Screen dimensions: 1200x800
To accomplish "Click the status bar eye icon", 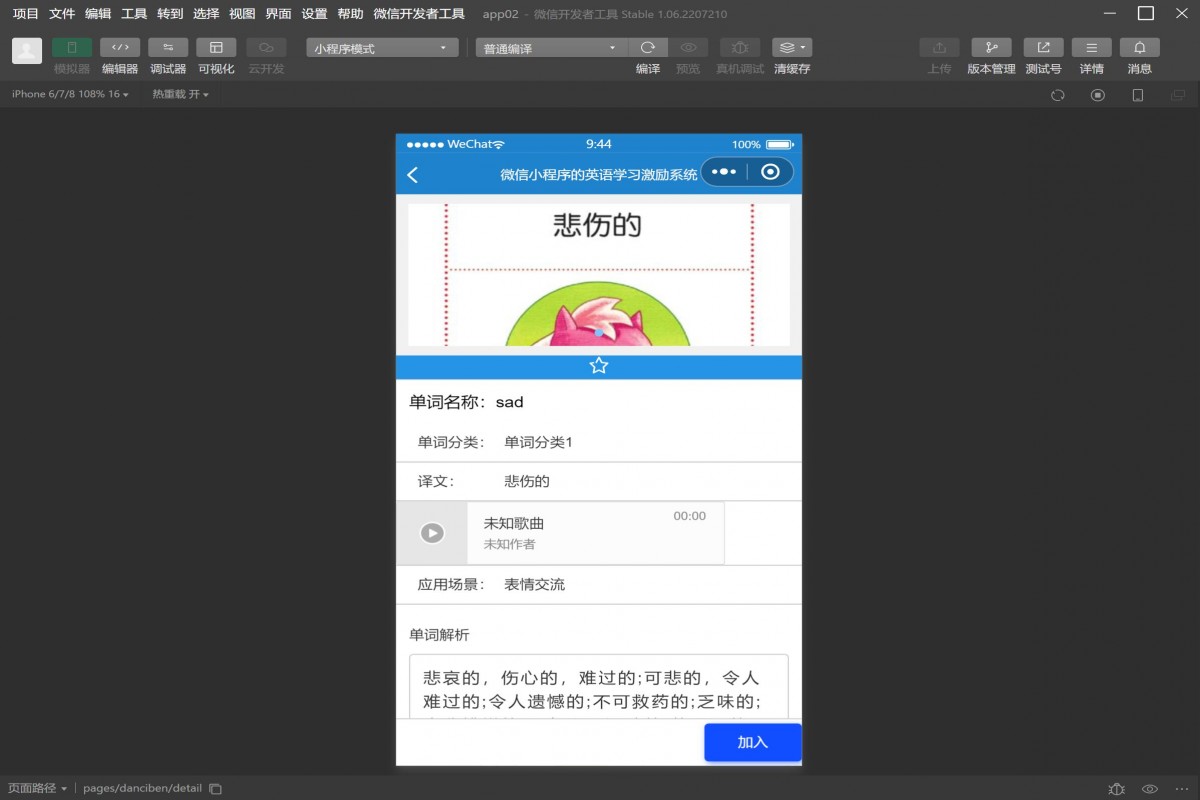I will (x=1150, y=788).
